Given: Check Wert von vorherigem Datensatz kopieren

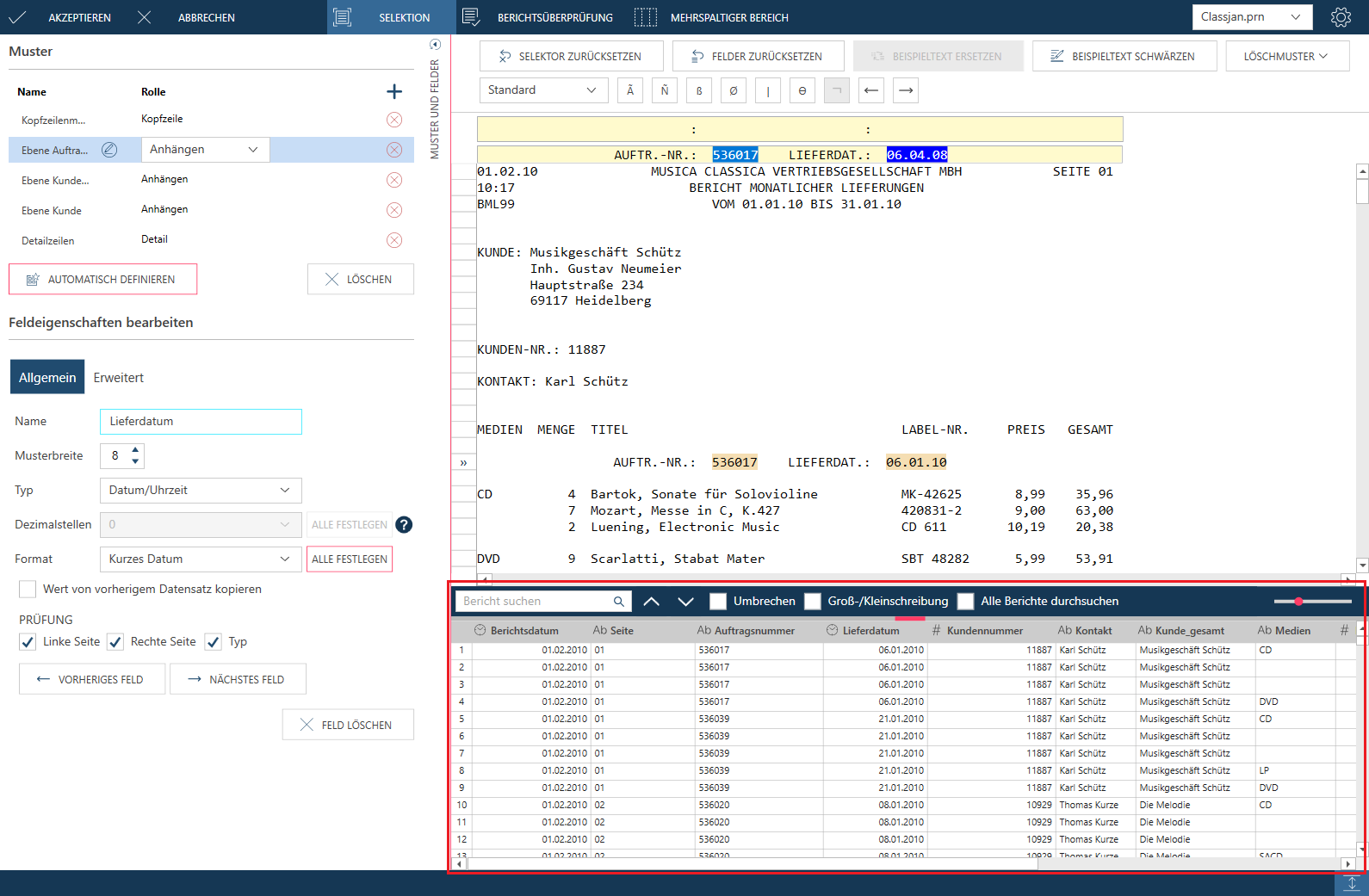Looking at the screenshot, I should 28,590.
